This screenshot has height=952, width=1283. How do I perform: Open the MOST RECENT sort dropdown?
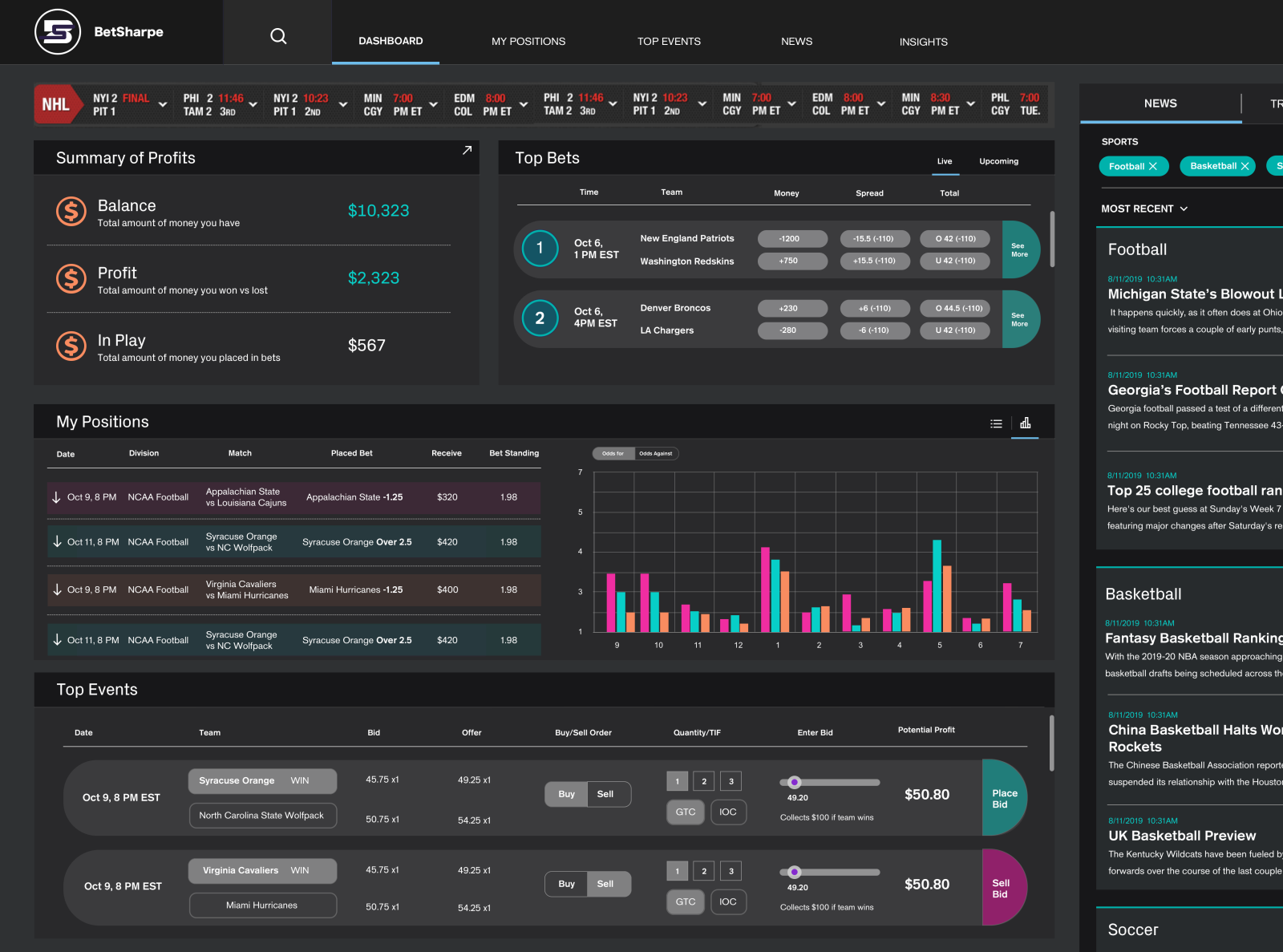(x=1144, y=208)
